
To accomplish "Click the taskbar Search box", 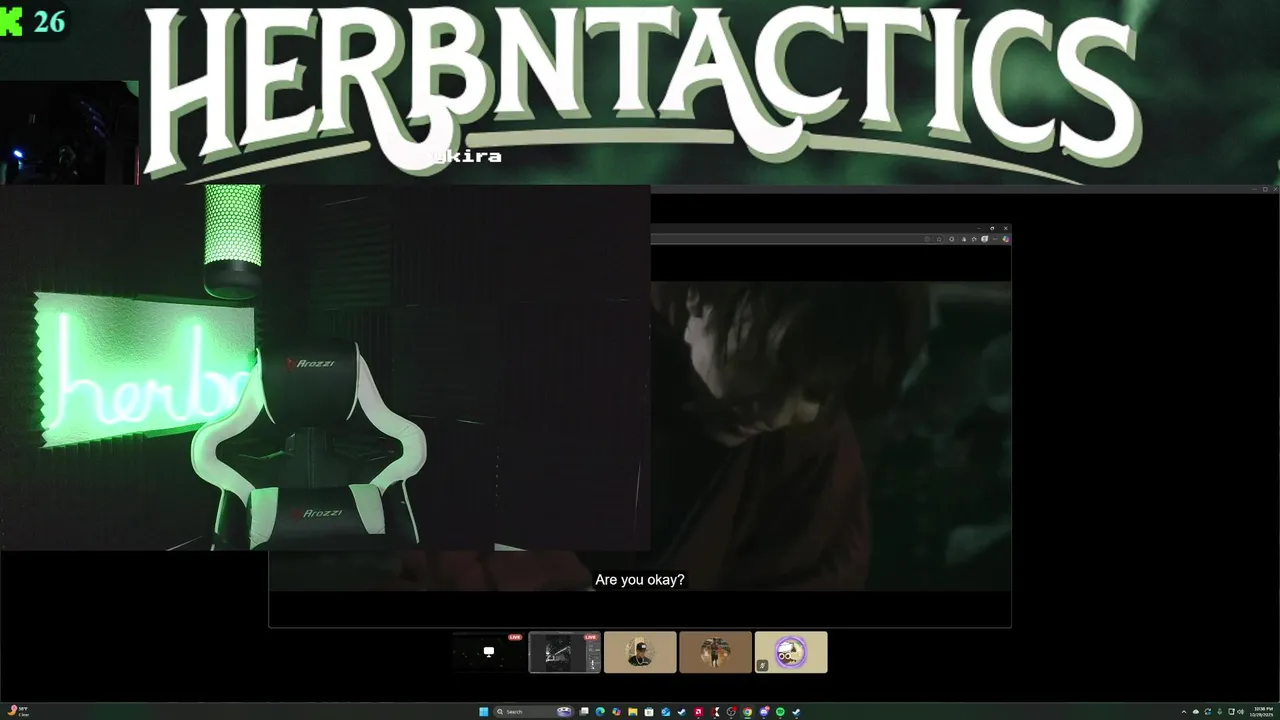I will pyautogui.click(x=535, y=712).
